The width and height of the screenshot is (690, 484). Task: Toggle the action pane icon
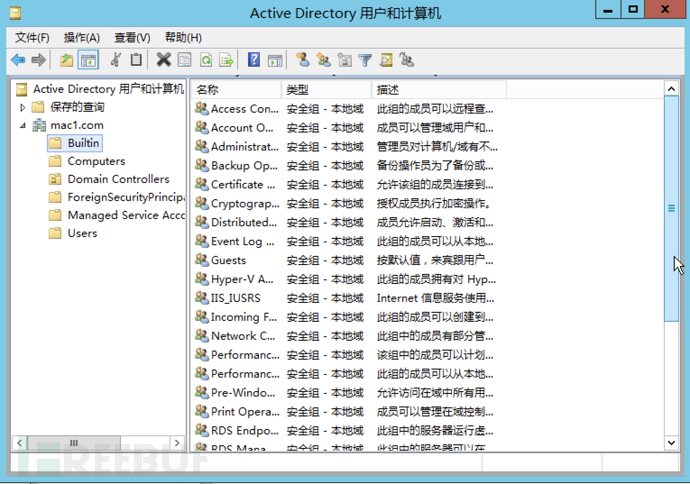coord(275,60)
